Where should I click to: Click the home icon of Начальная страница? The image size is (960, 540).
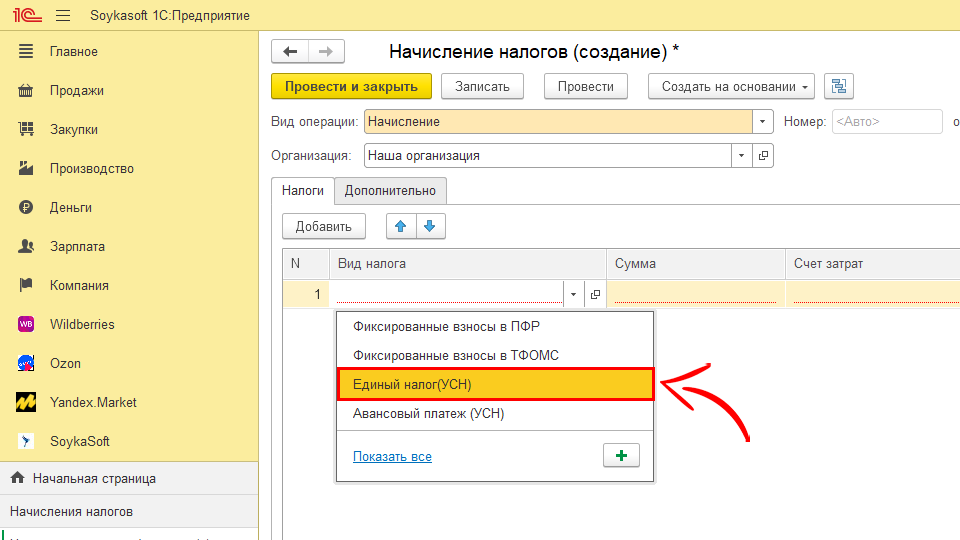point(18,478)
